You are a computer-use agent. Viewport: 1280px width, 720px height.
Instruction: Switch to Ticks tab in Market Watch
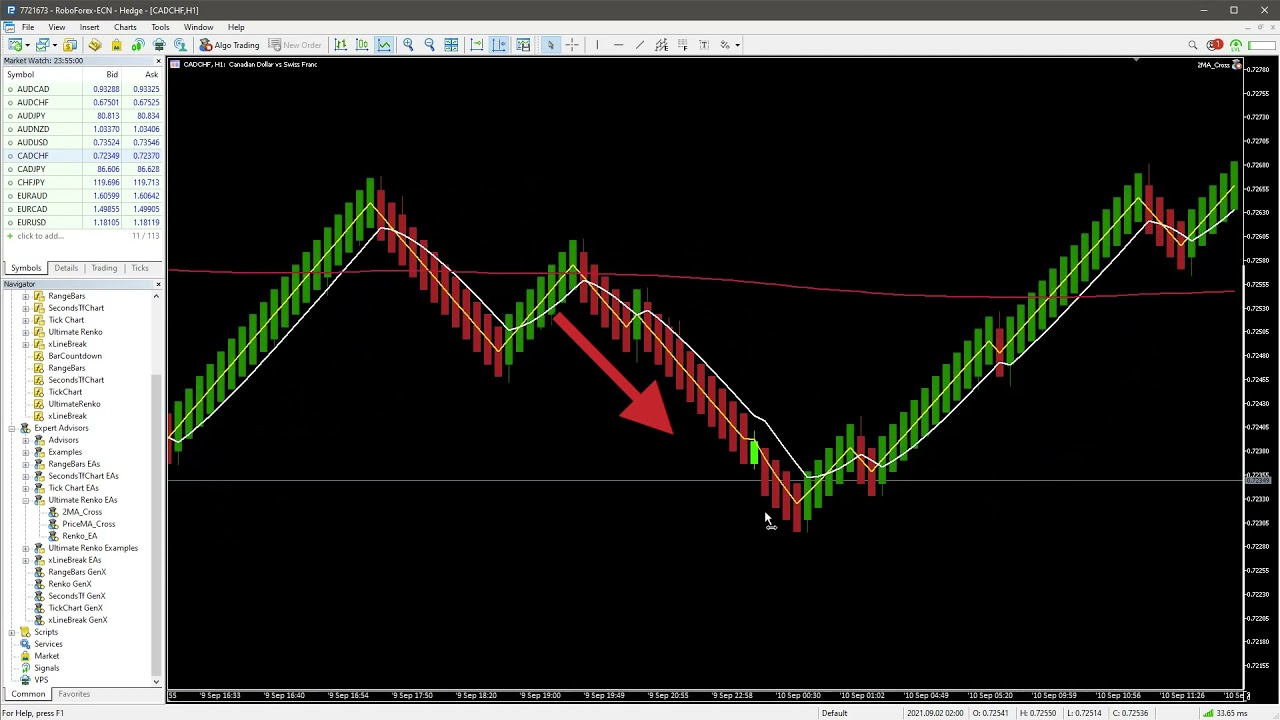click(x=140, y=268)
